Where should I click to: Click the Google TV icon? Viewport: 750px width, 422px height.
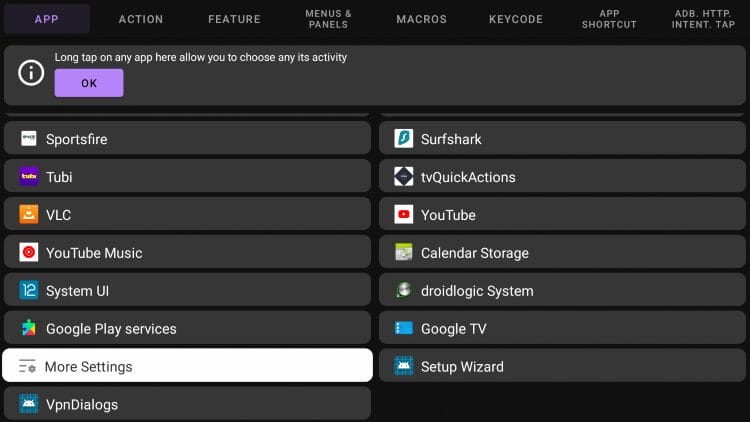(404, 328)
